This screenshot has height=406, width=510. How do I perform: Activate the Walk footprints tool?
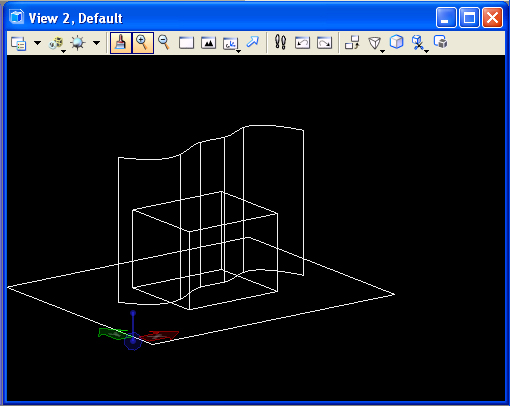click(x=280, y=42)
